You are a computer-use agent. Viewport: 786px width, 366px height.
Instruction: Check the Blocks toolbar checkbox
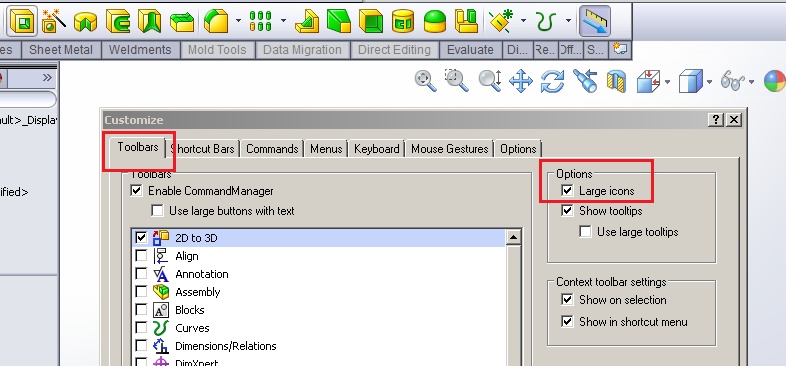click(x=141, y=310)
